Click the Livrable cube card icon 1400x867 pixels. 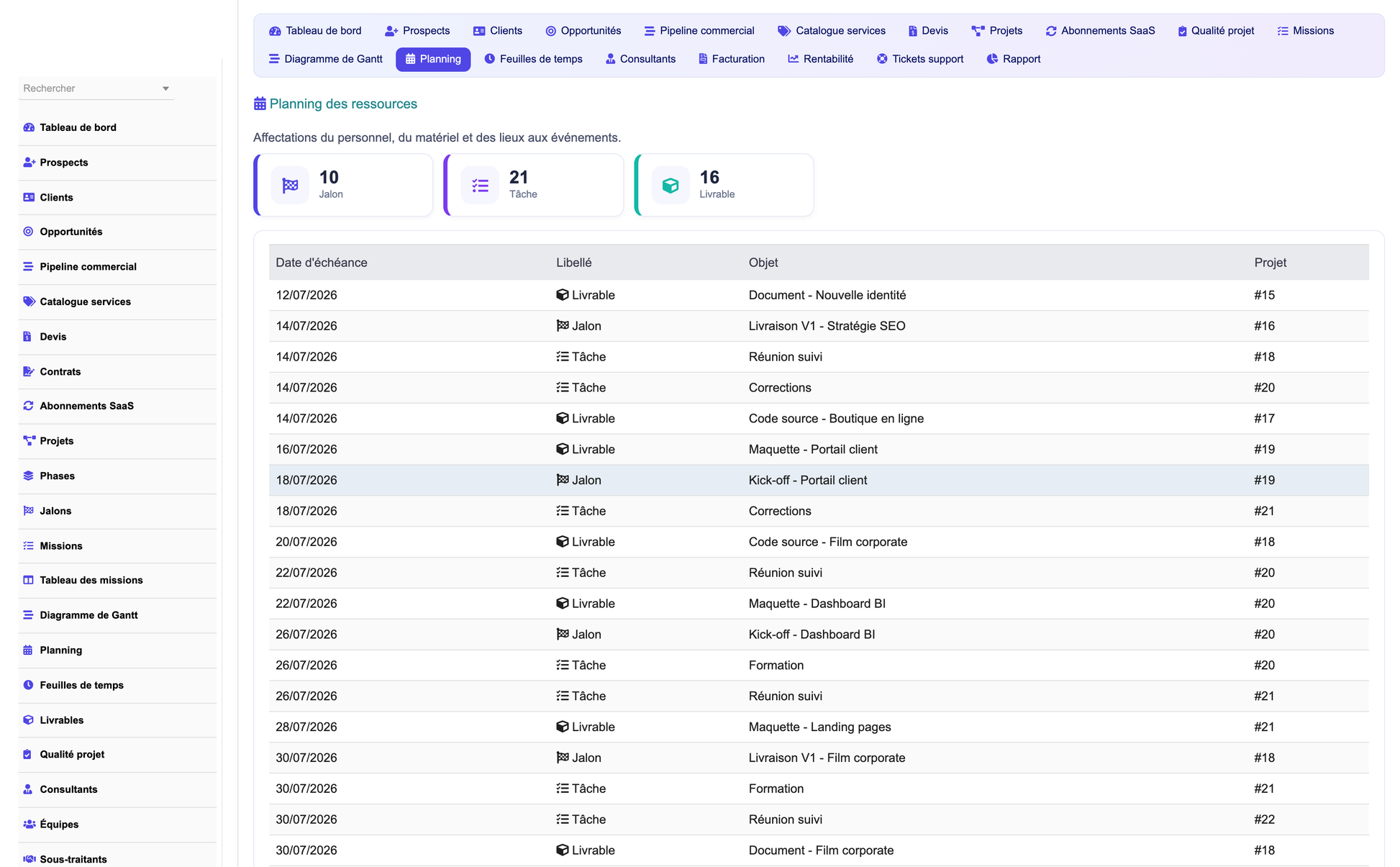(x=671, y=186)
